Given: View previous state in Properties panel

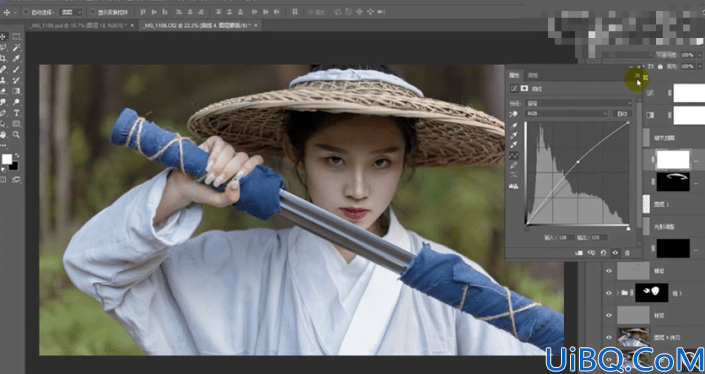Looking at the screenshot, I should (591, 253).
